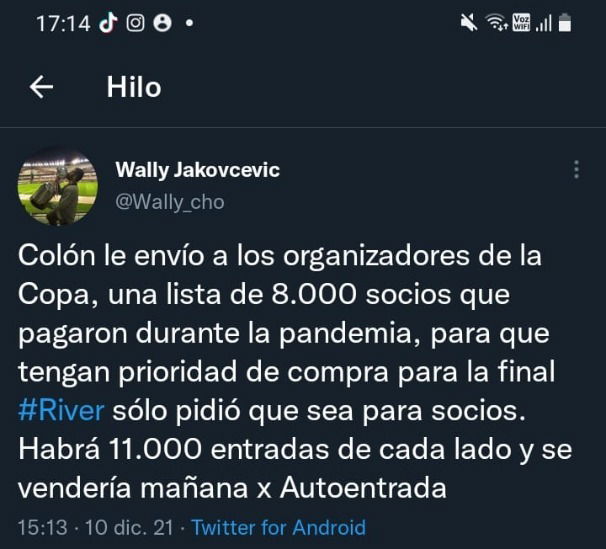The height and width of the screenshot is (549, 606).
Task: Open the #River hashtag link
Action: 61,411
